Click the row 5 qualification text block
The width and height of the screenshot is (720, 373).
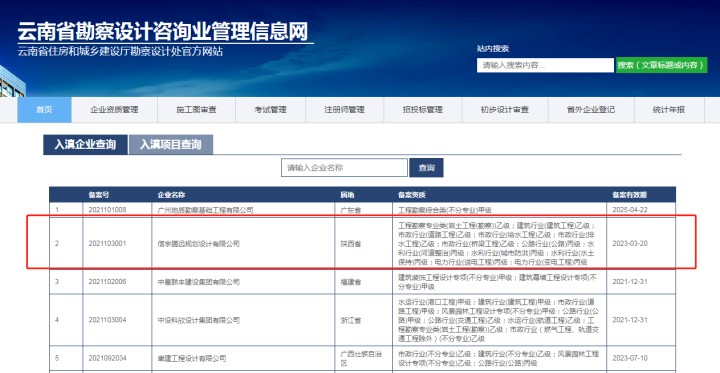498,358
